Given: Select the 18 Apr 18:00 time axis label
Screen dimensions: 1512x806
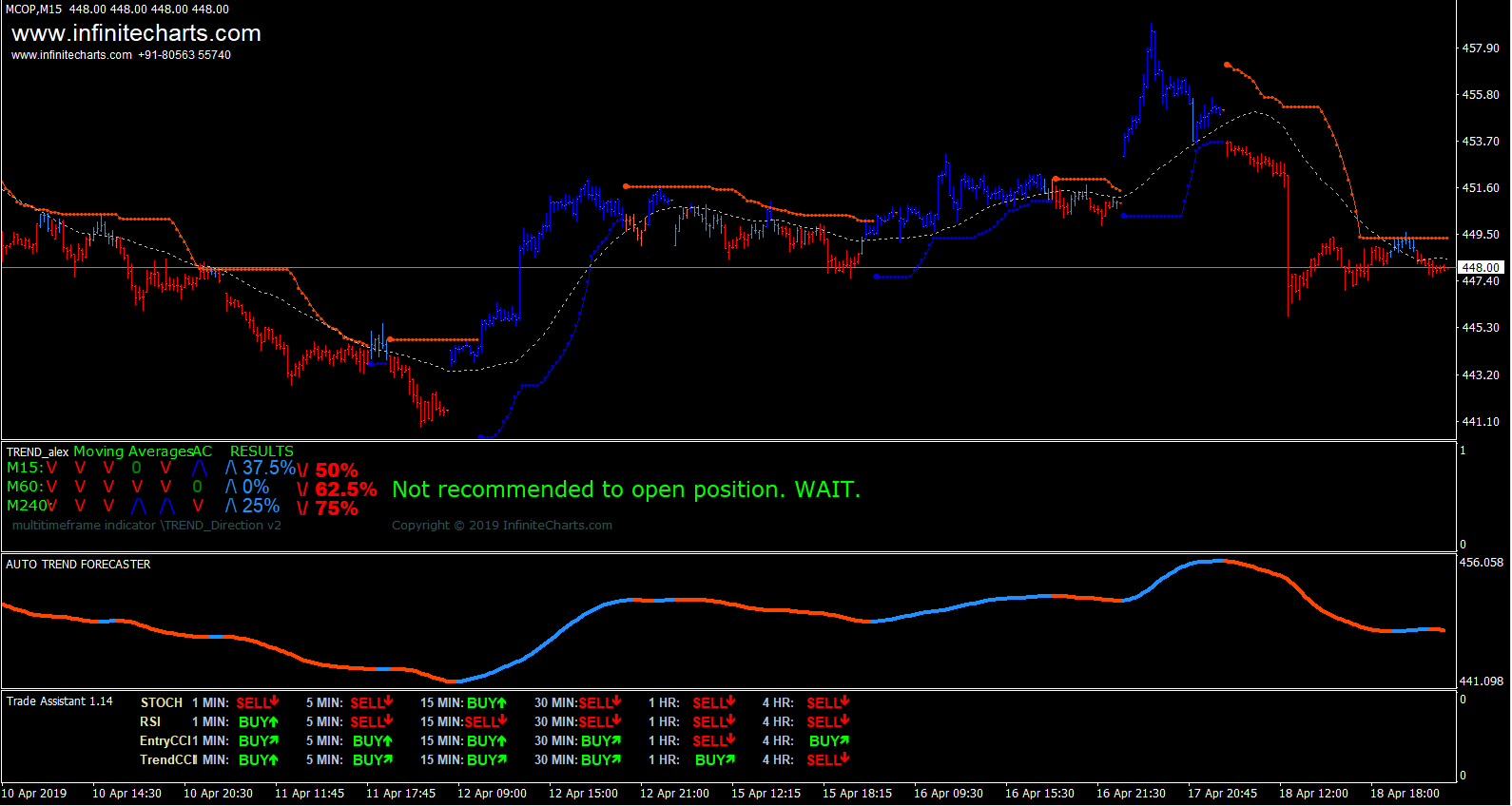Looking at the screenshot, I should pos(1405,793).
